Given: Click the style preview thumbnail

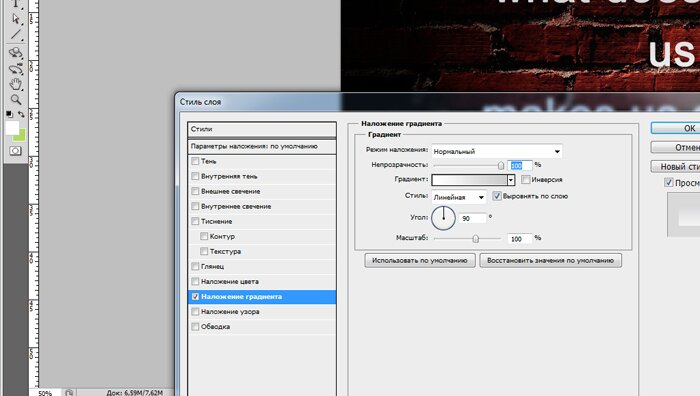Looking at the screenshot, I should [683, 215].
